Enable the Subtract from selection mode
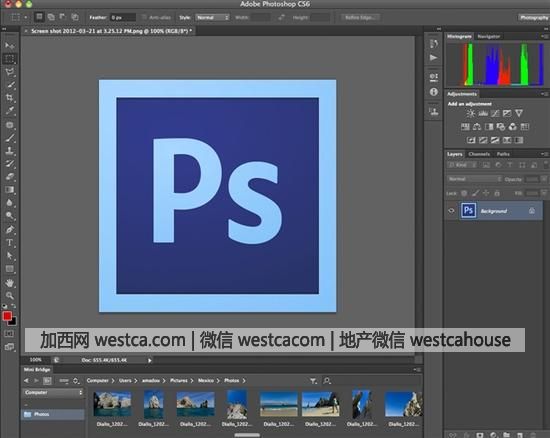 click(63, 17)
